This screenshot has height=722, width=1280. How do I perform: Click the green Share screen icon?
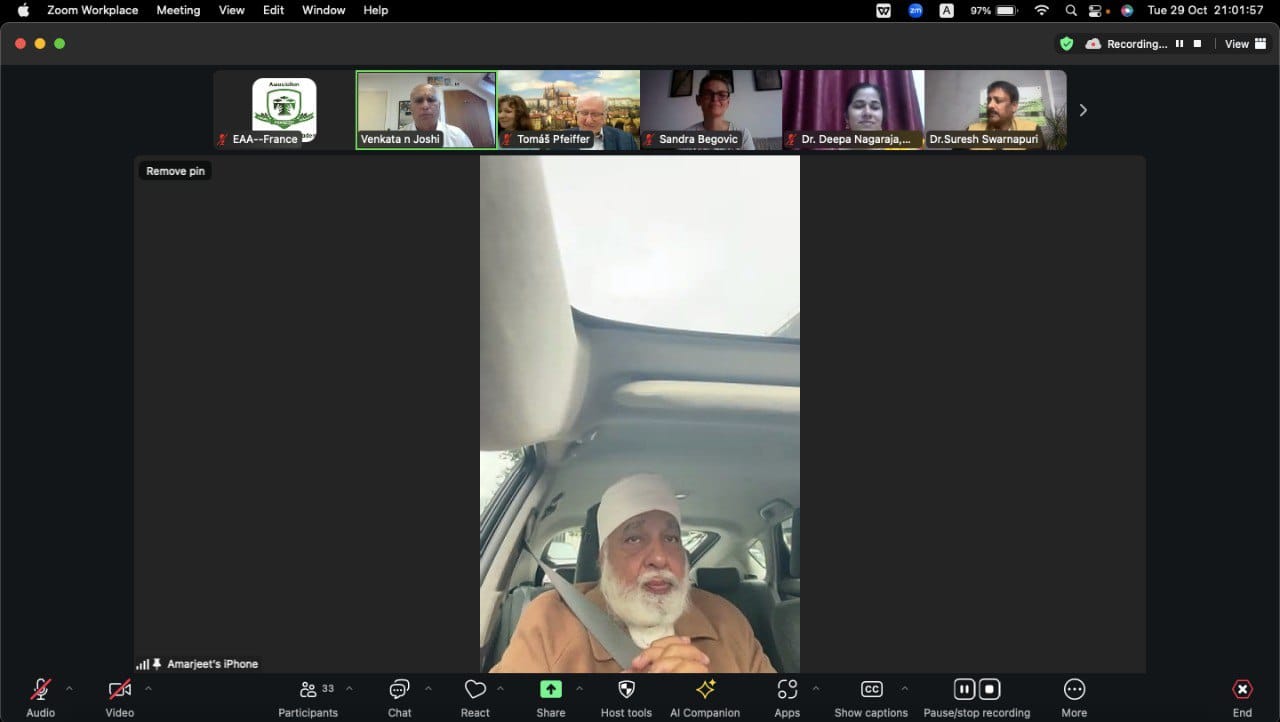[x=550, y=690]
